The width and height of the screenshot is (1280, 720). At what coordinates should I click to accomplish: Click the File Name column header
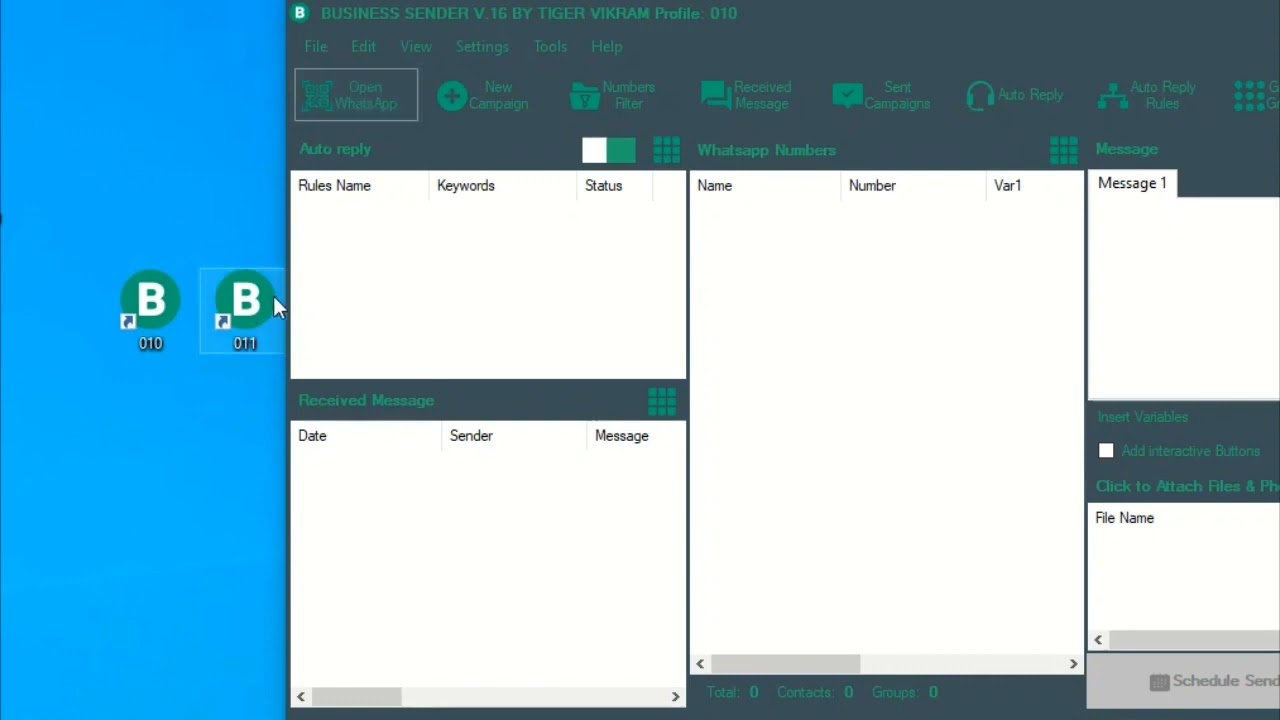[x=1184, y=518]
